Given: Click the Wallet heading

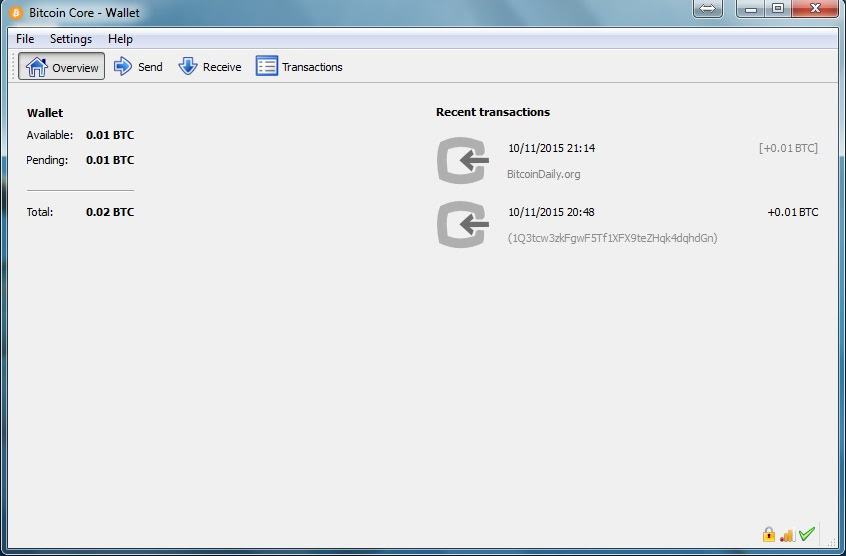Looking at the screenshot, I should 45,113.
